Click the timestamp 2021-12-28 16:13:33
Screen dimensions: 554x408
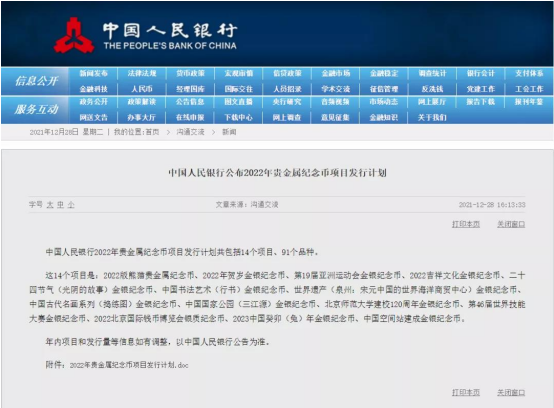pyautogui.click(x=492, y=205)
